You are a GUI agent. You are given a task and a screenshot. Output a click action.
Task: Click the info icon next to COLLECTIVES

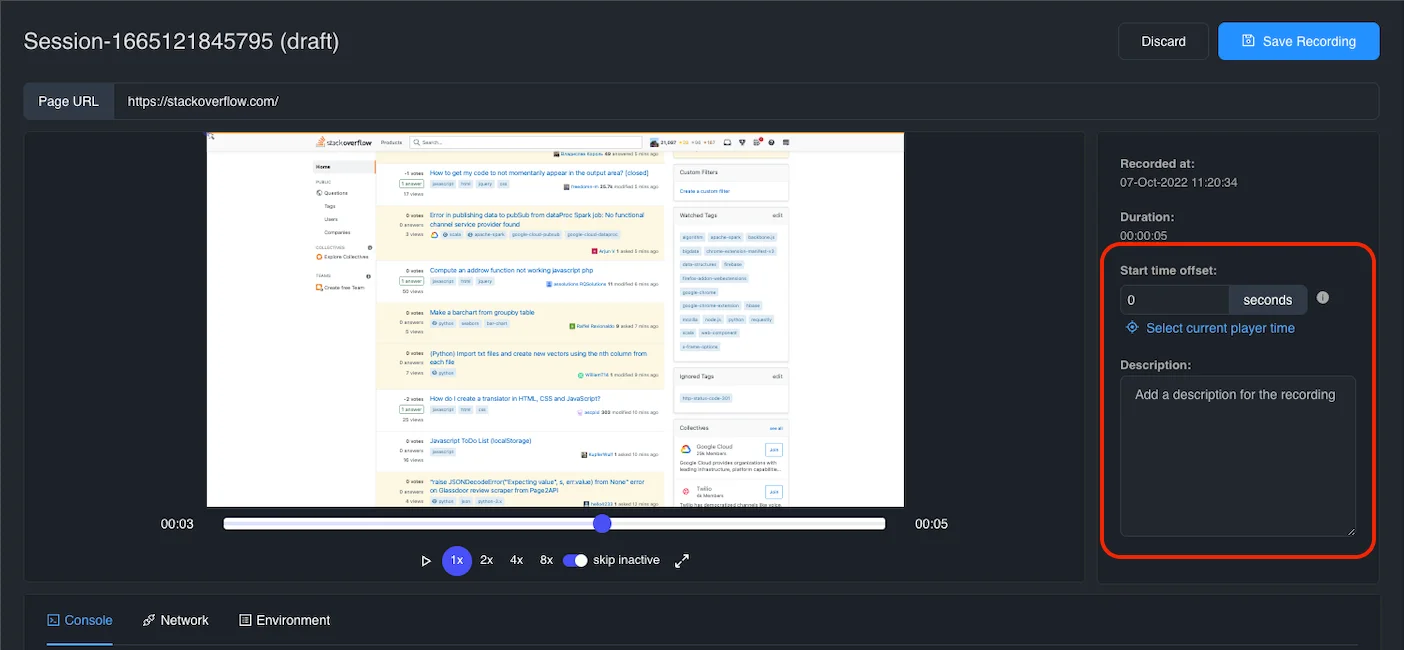(x=370, y=247)
